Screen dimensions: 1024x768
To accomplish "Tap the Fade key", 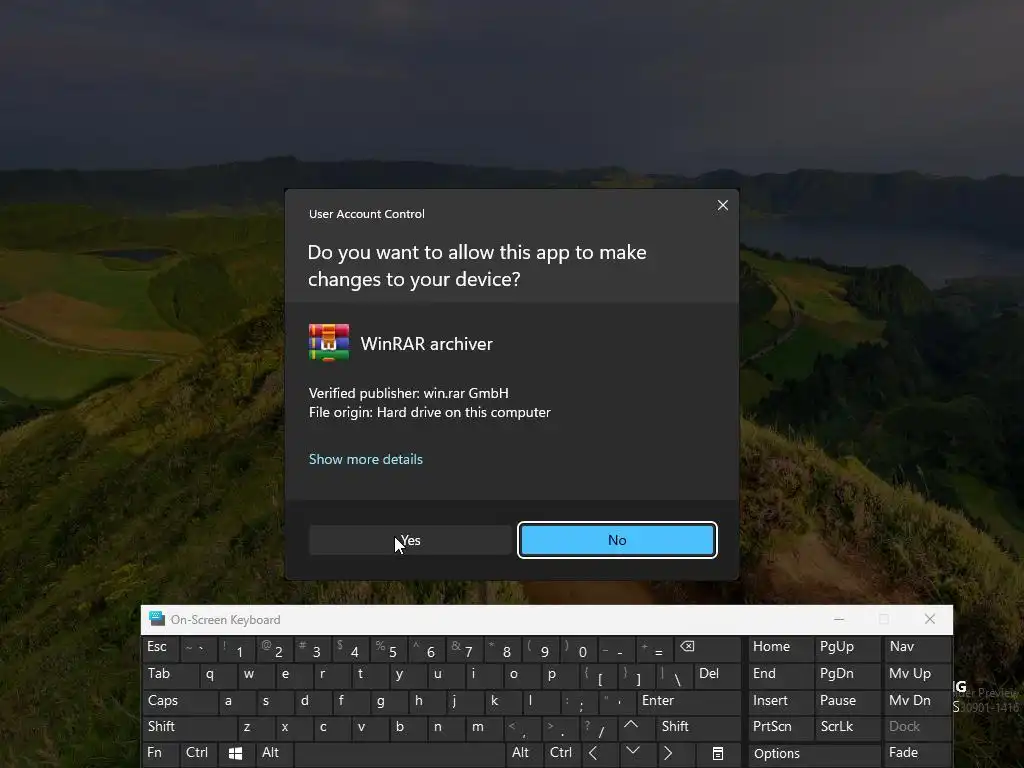I will [918, 754].
